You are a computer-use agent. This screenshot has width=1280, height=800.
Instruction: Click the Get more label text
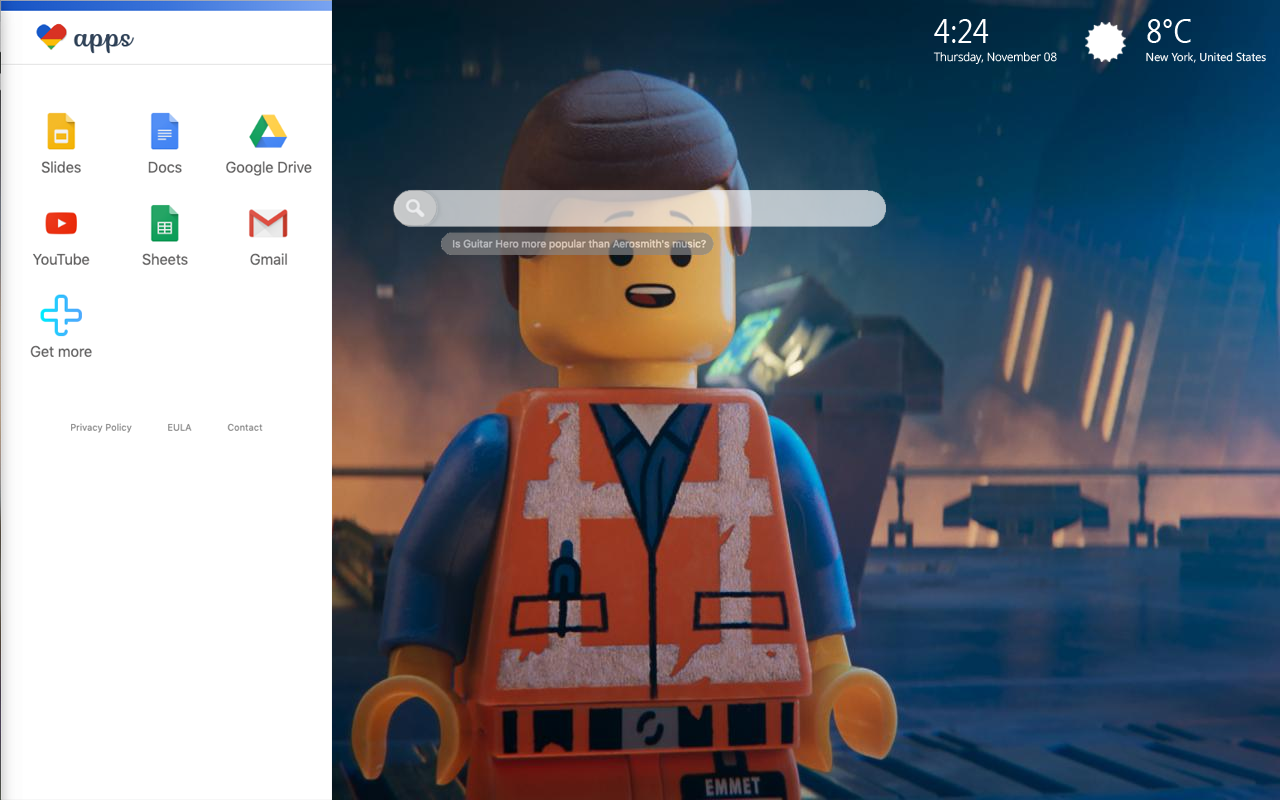point(61,351)
